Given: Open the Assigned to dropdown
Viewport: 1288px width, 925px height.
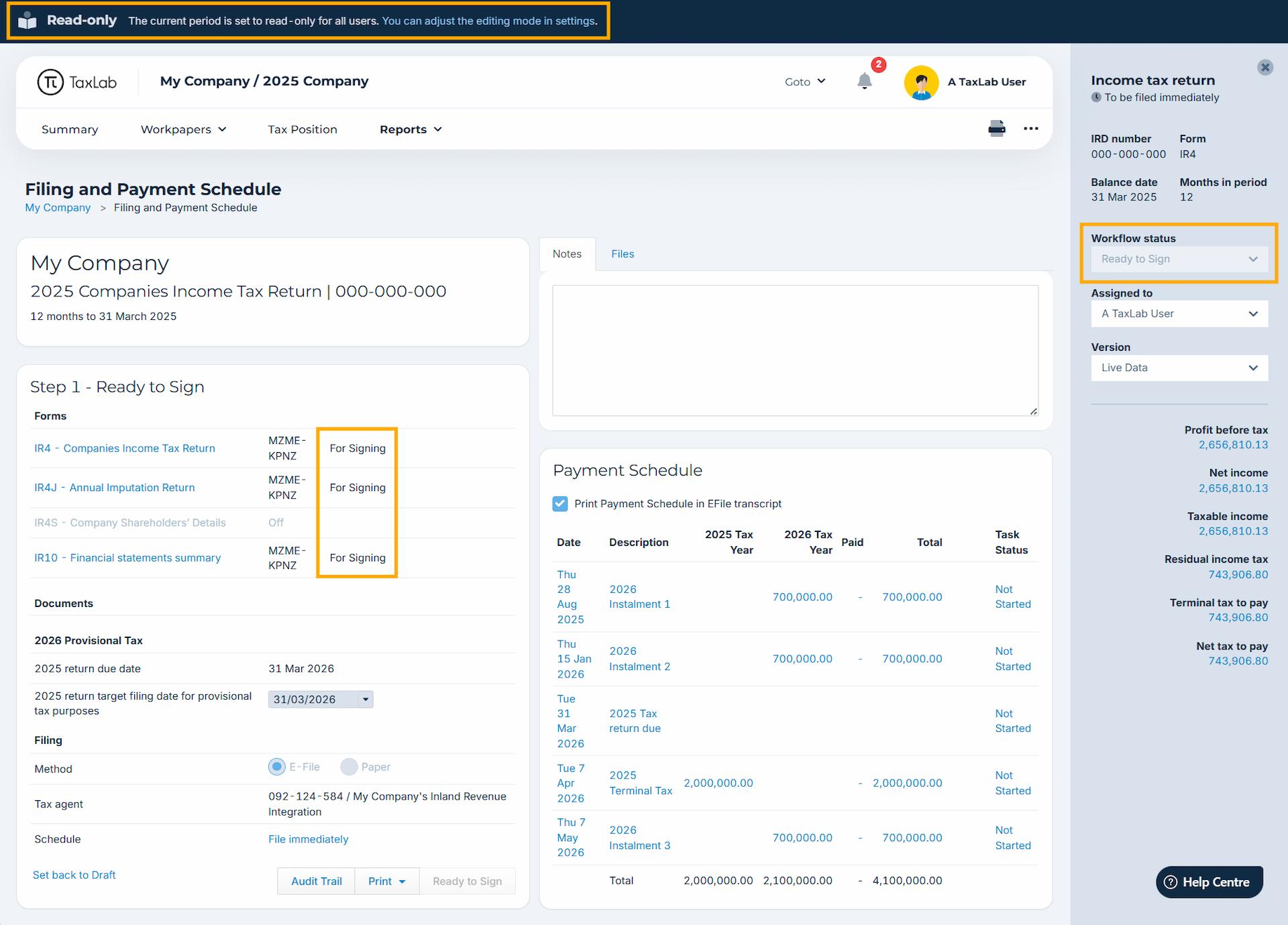Looking at the screenshot, I should 1179,314.
